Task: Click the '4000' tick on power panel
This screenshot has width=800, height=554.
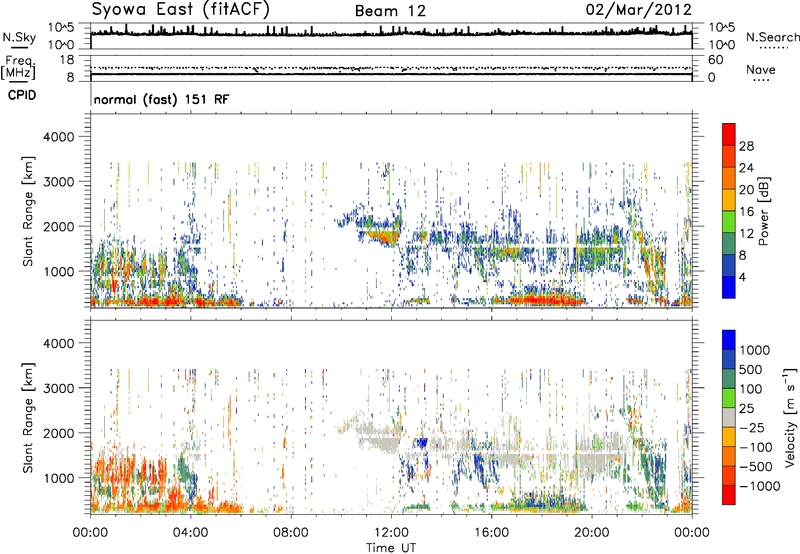Action: tap(59, 137)
